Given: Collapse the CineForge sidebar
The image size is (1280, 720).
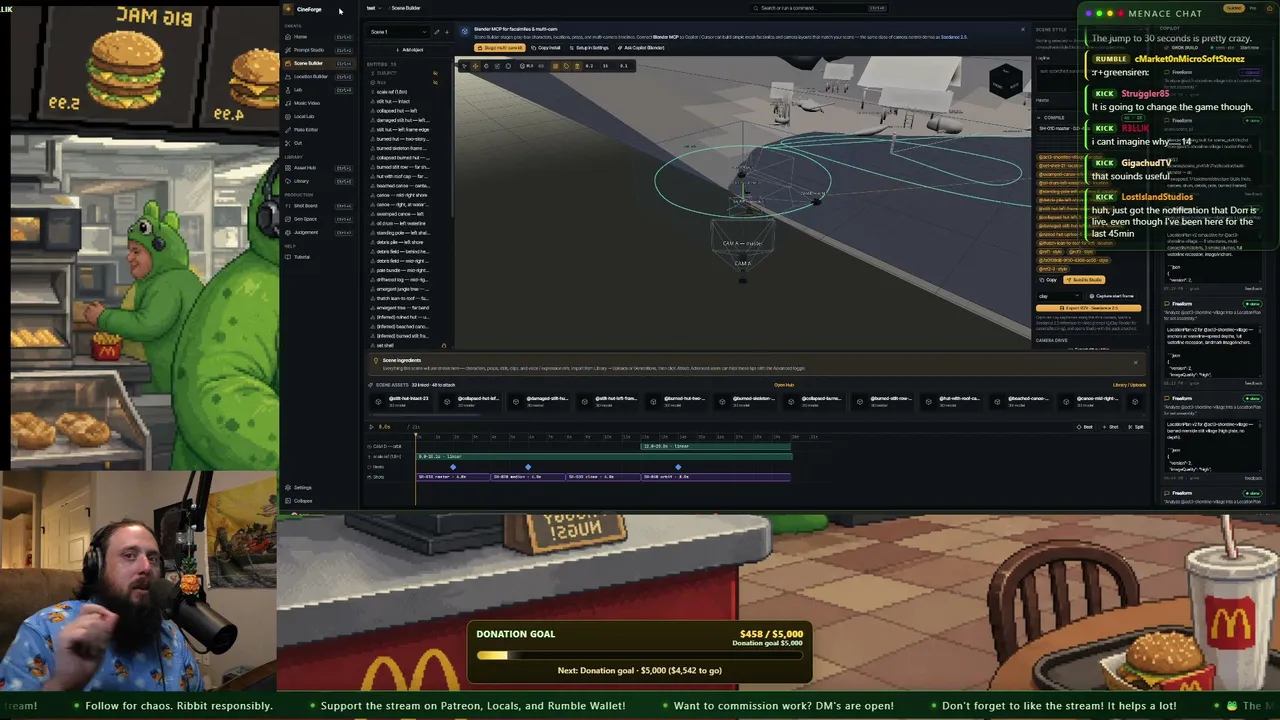Looking at the screenshot, I should point(298,501).
